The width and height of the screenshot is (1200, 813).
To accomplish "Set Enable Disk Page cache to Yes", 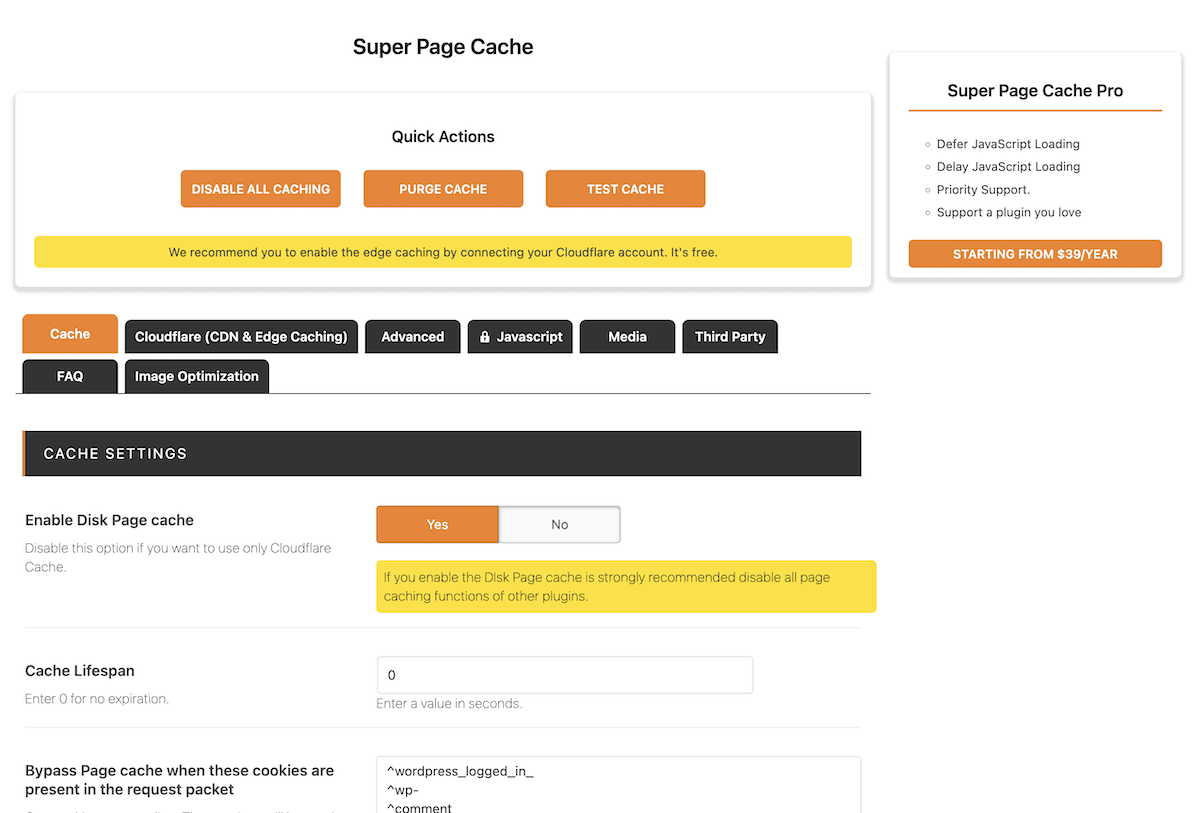I will pos(438,525).
